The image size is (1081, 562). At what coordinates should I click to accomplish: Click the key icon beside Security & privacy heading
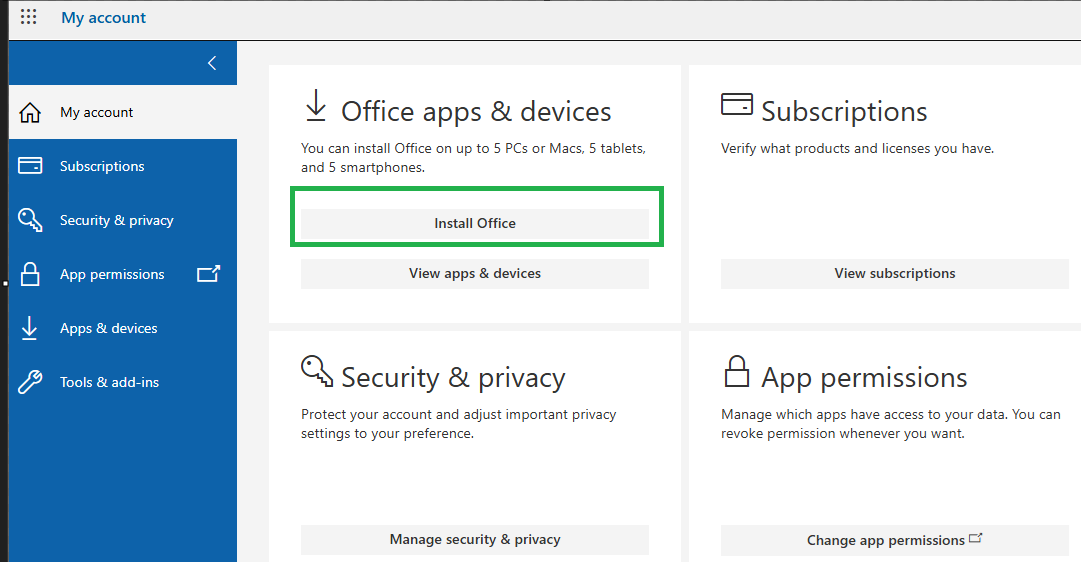point(317,370)
